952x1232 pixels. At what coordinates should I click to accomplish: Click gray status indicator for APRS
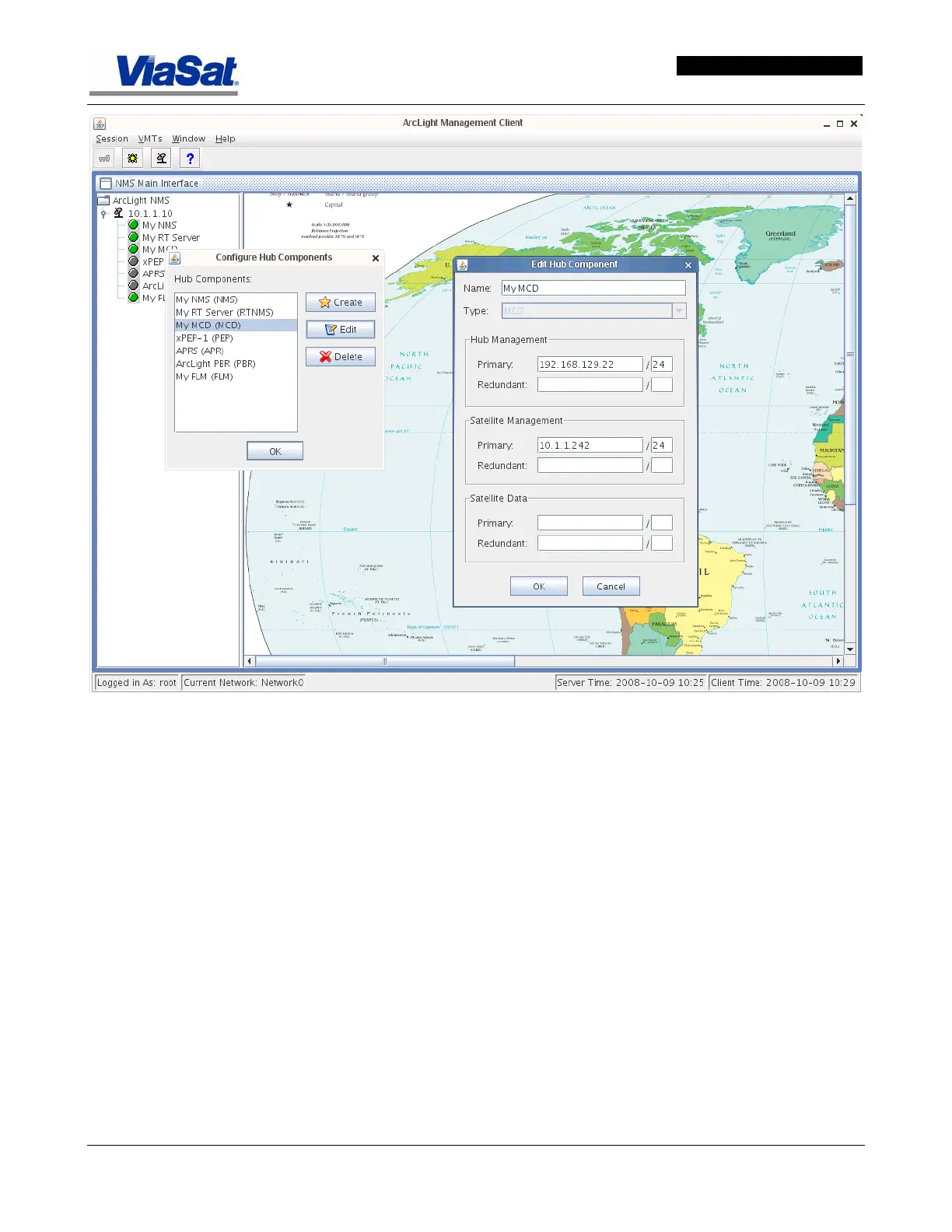tap(134, 273)
